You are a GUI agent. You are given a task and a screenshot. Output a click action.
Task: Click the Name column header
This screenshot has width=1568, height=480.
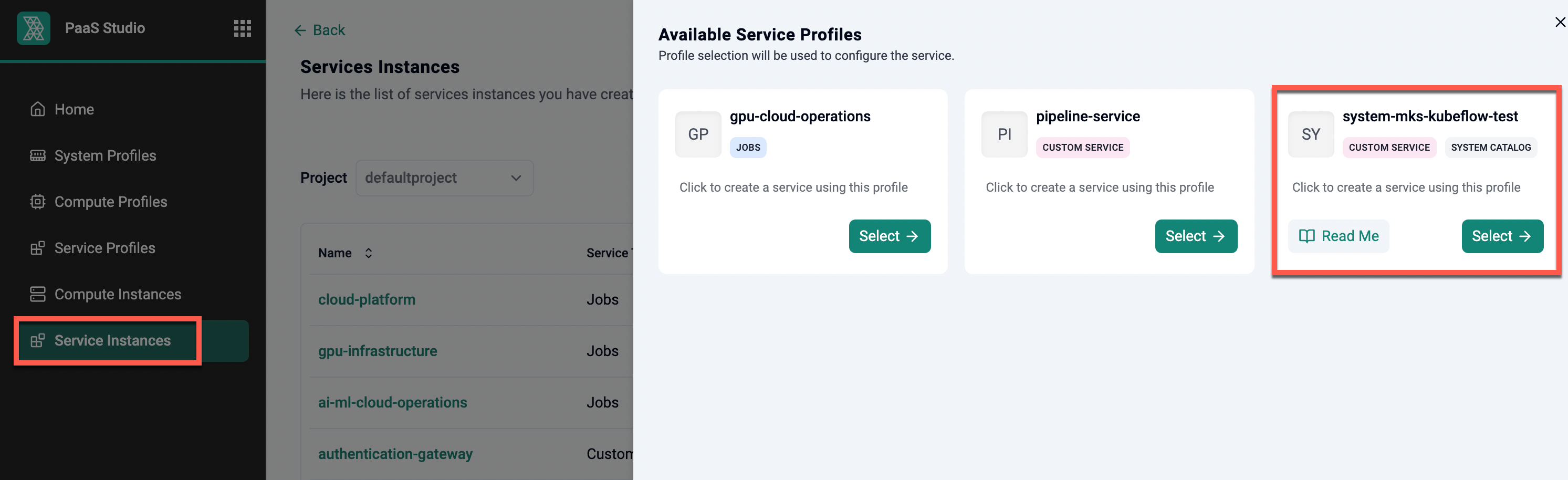(335, 253)
